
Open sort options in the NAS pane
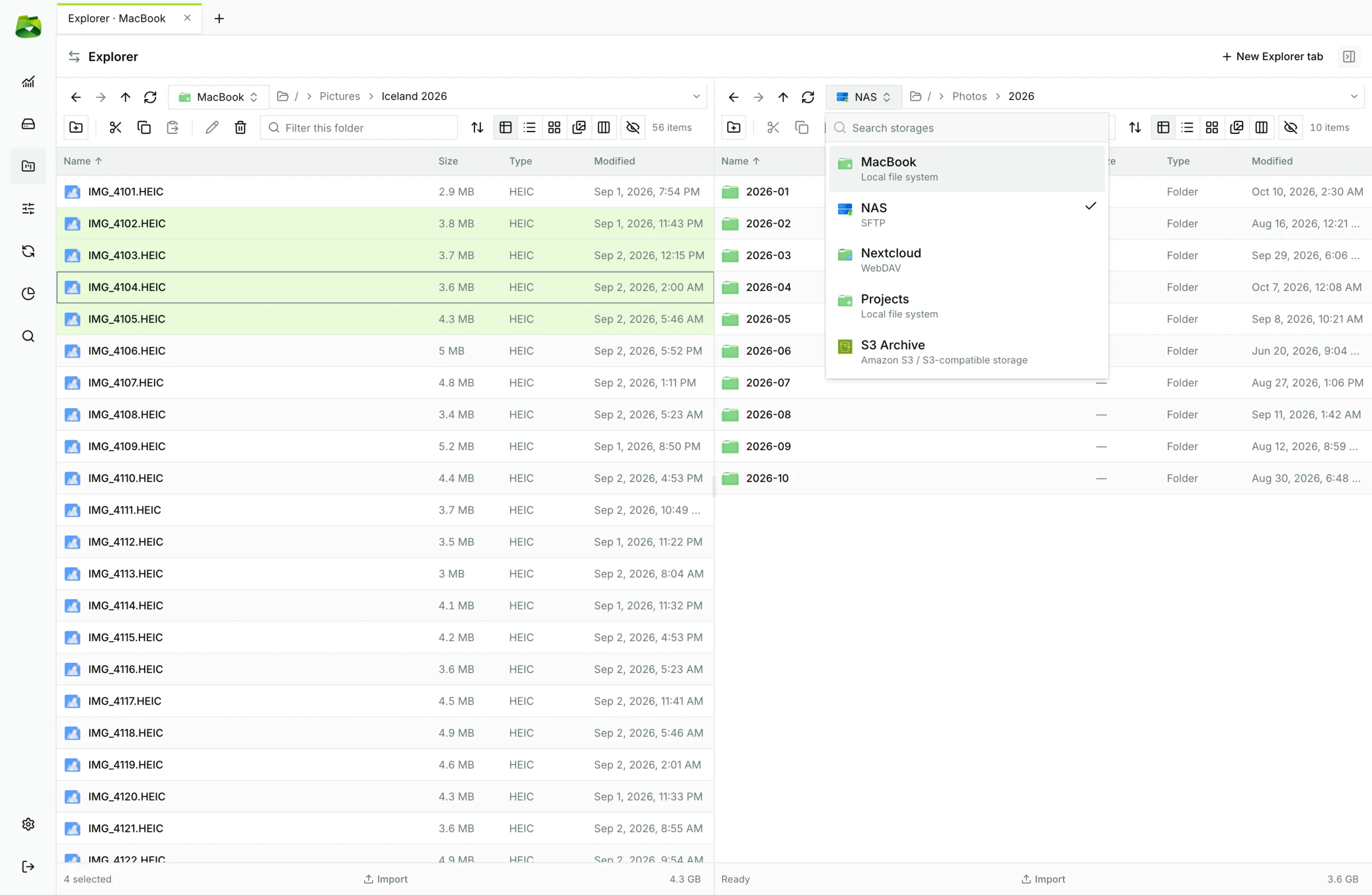[1135, 128]
